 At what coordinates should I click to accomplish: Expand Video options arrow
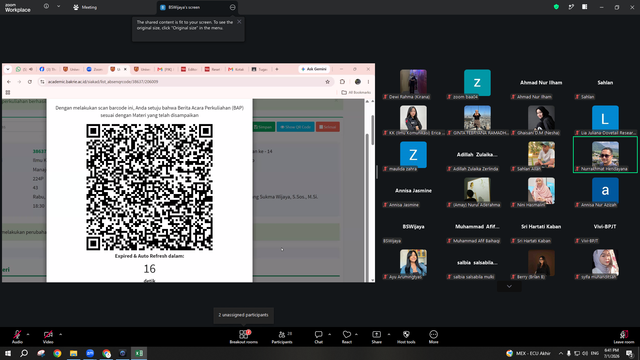point(60,334)
